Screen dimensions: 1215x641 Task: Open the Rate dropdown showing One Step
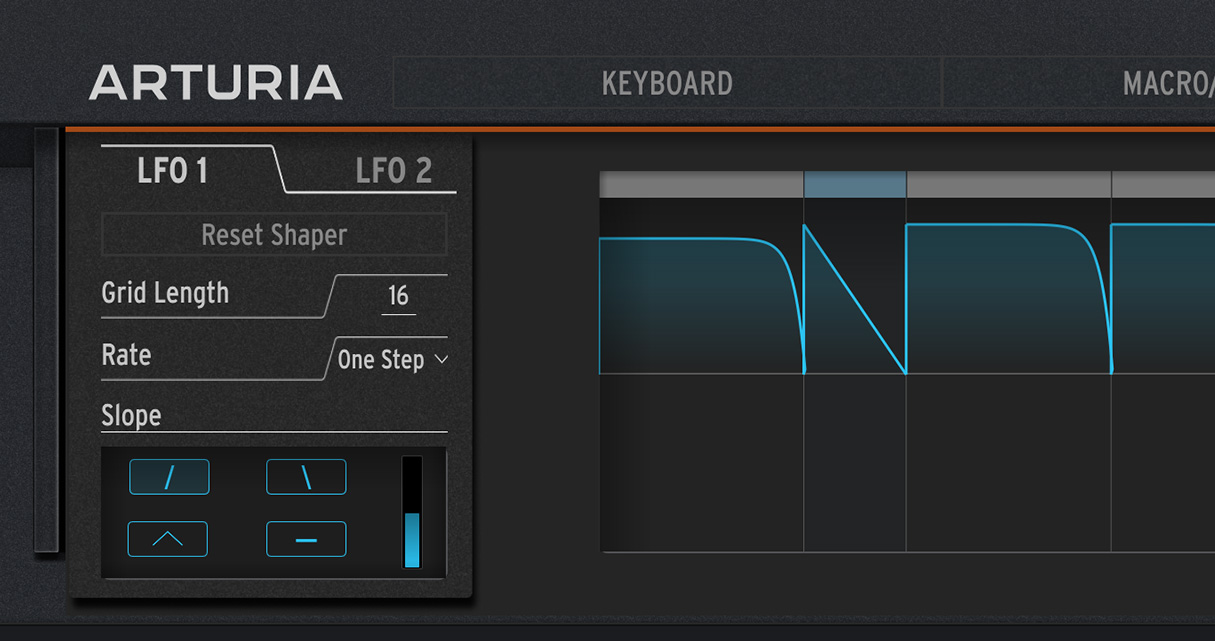pyautogui.click(x=392, y=360)
